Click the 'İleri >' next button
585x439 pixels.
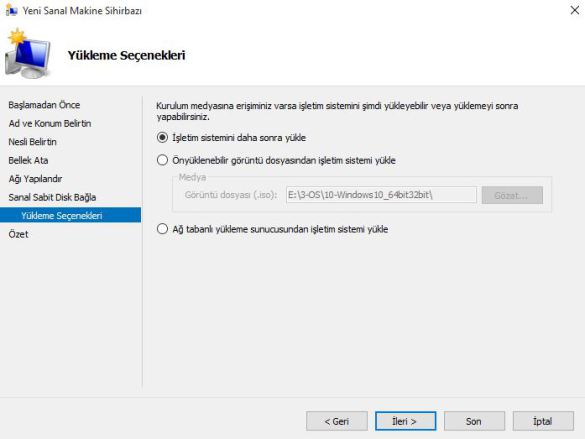click(406, 421)
